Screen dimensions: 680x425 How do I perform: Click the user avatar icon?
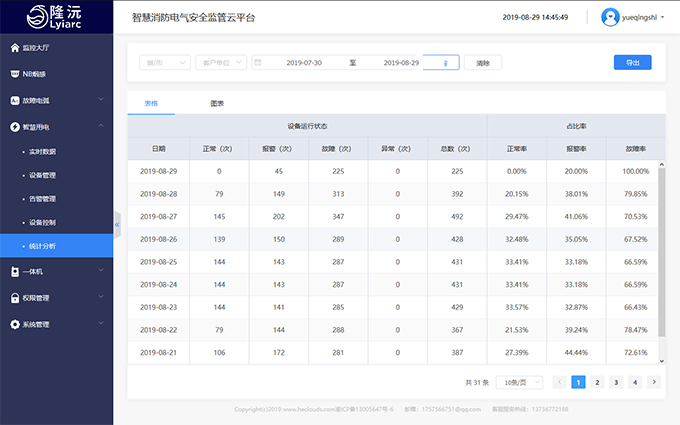point(610,17)
